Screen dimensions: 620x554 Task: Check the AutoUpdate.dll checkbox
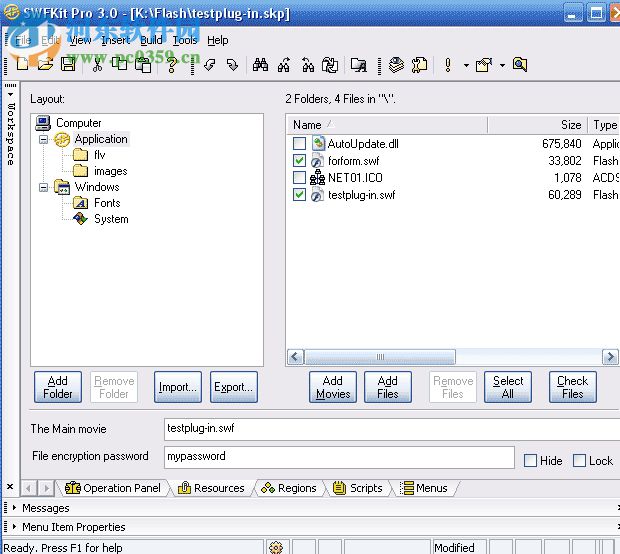point(299,144)
